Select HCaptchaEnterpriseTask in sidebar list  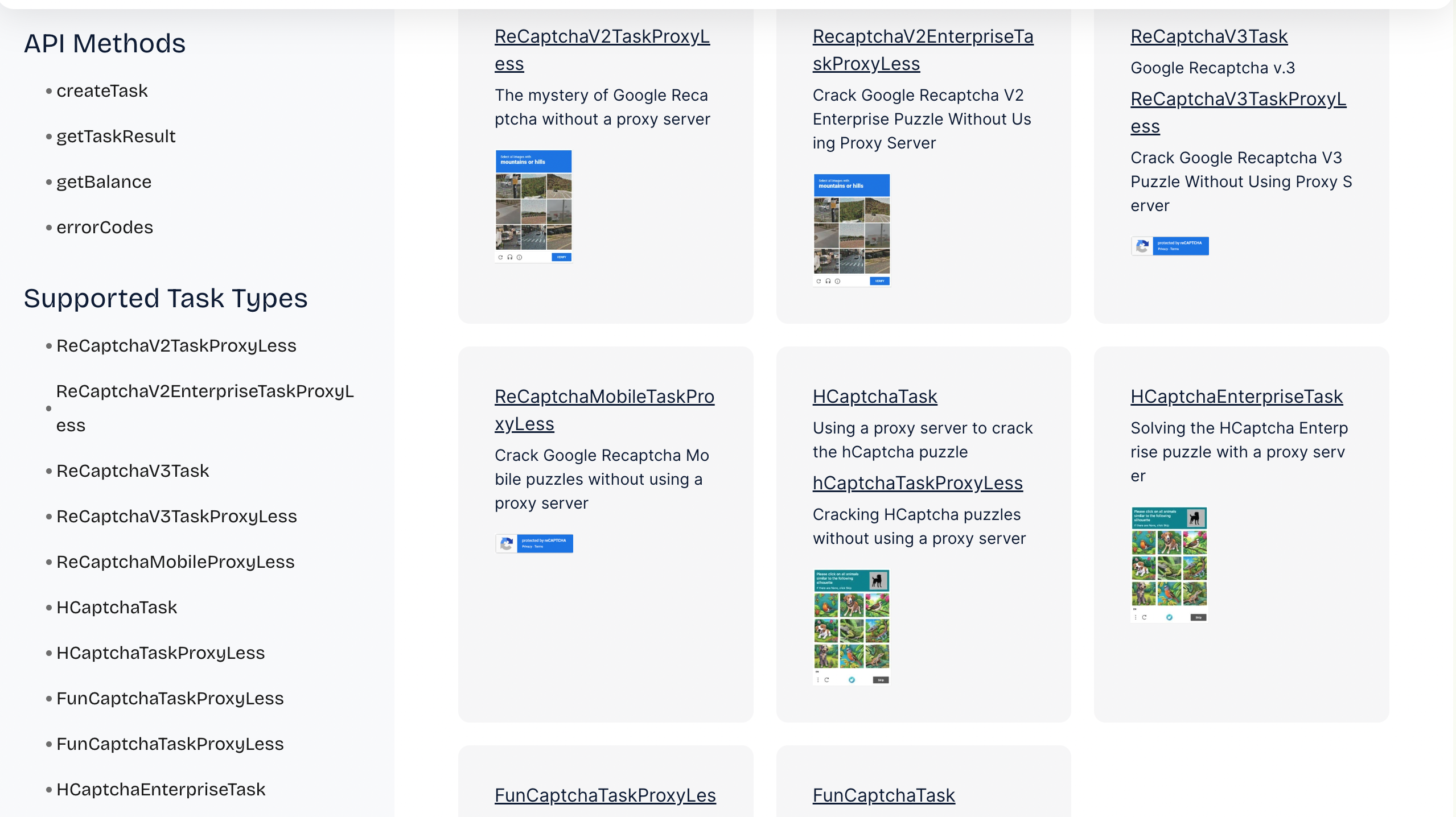161,790
